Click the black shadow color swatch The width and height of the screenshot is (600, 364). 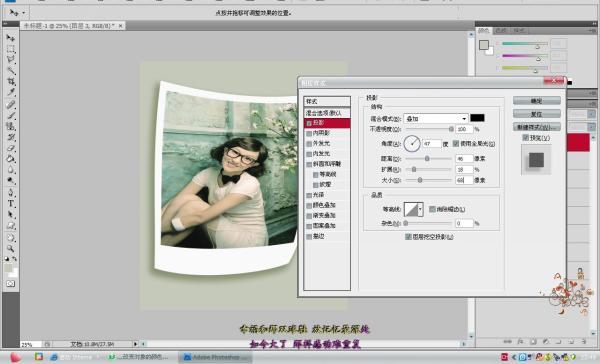point(477,118)
